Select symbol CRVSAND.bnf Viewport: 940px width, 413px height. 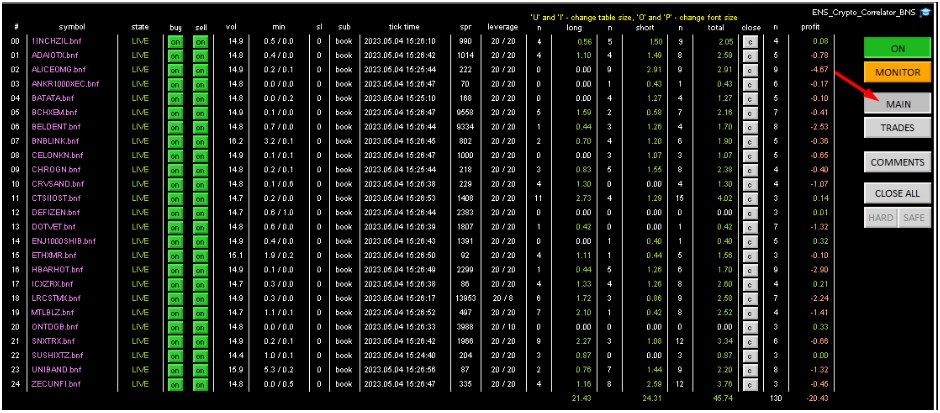point(57,184)
